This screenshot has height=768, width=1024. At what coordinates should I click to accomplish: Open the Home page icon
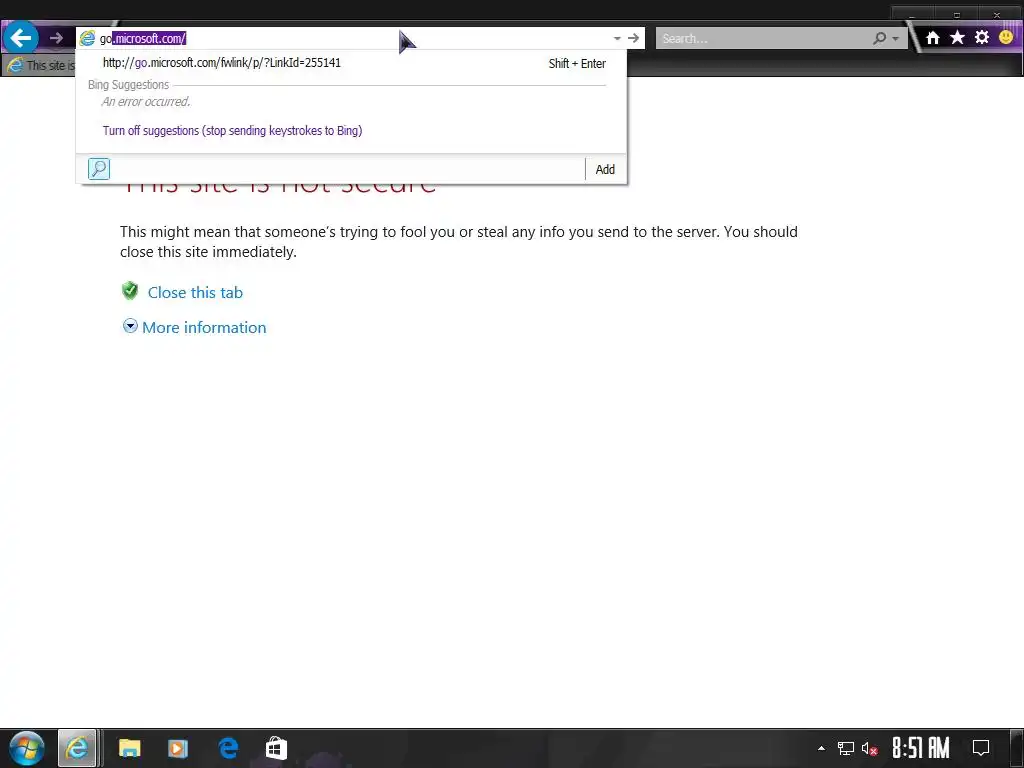[x=933, y=38]
